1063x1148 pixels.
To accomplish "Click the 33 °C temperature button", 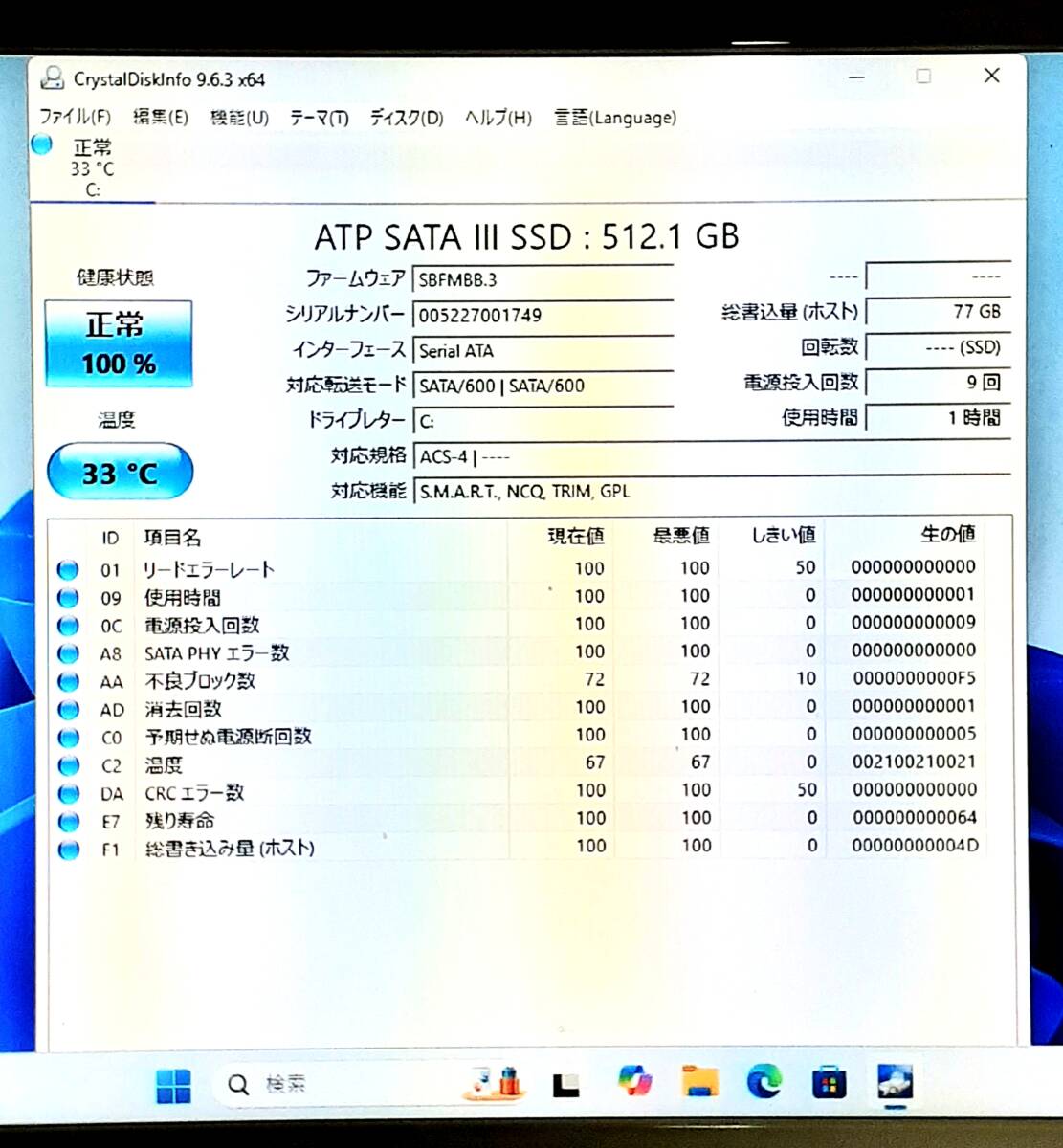I will (120, 472).
